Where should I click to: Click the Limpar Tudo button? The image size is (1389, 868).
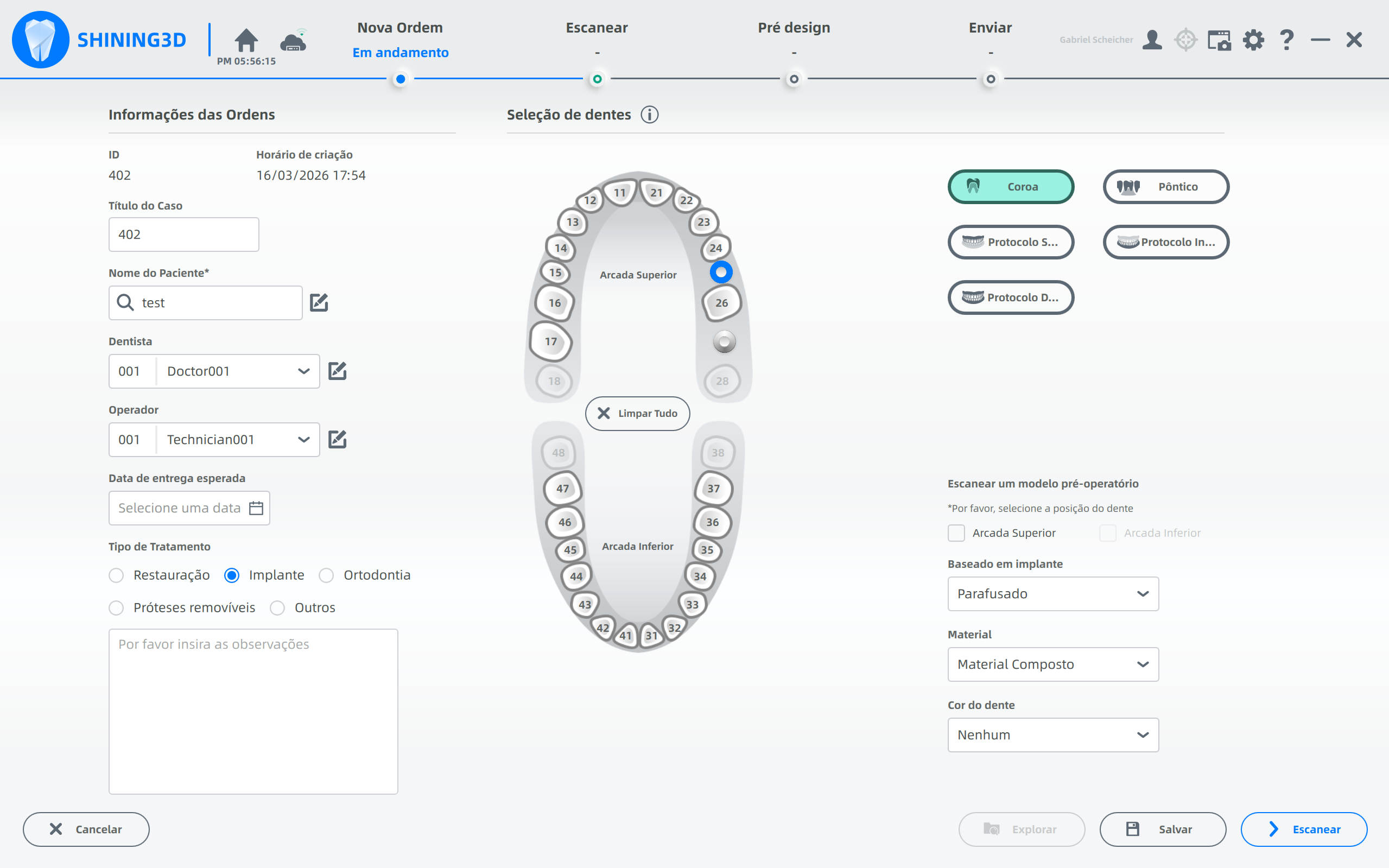coord(637,413)
